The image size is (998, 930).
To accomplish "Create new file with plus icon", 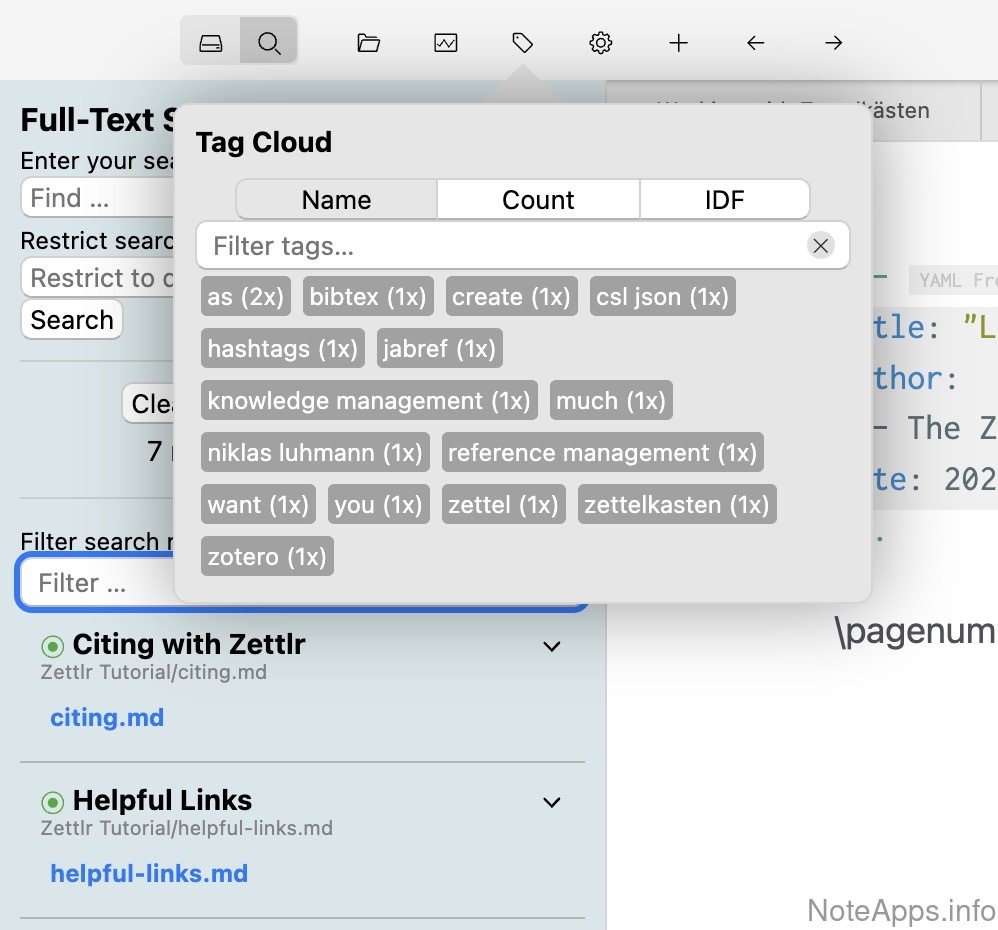I will 679,43.
